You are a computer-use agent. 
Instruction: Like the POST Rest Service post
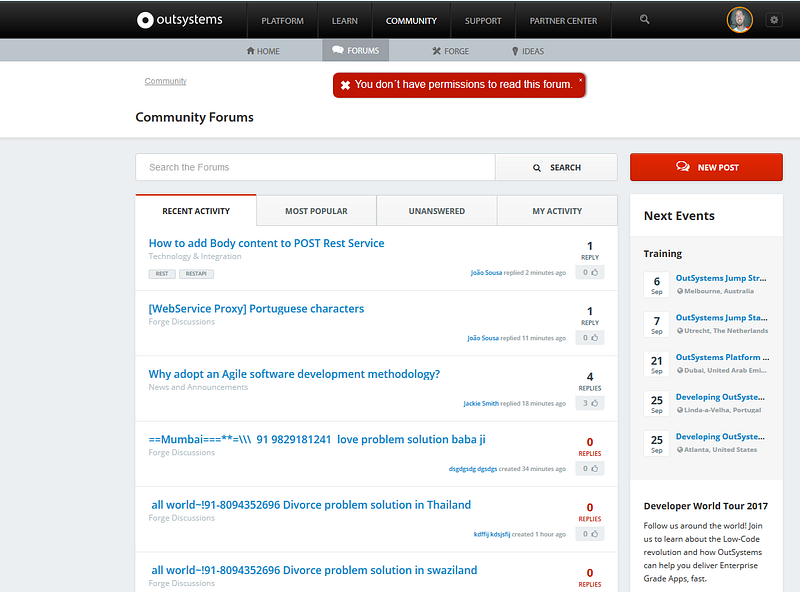(x=590, y=273)
